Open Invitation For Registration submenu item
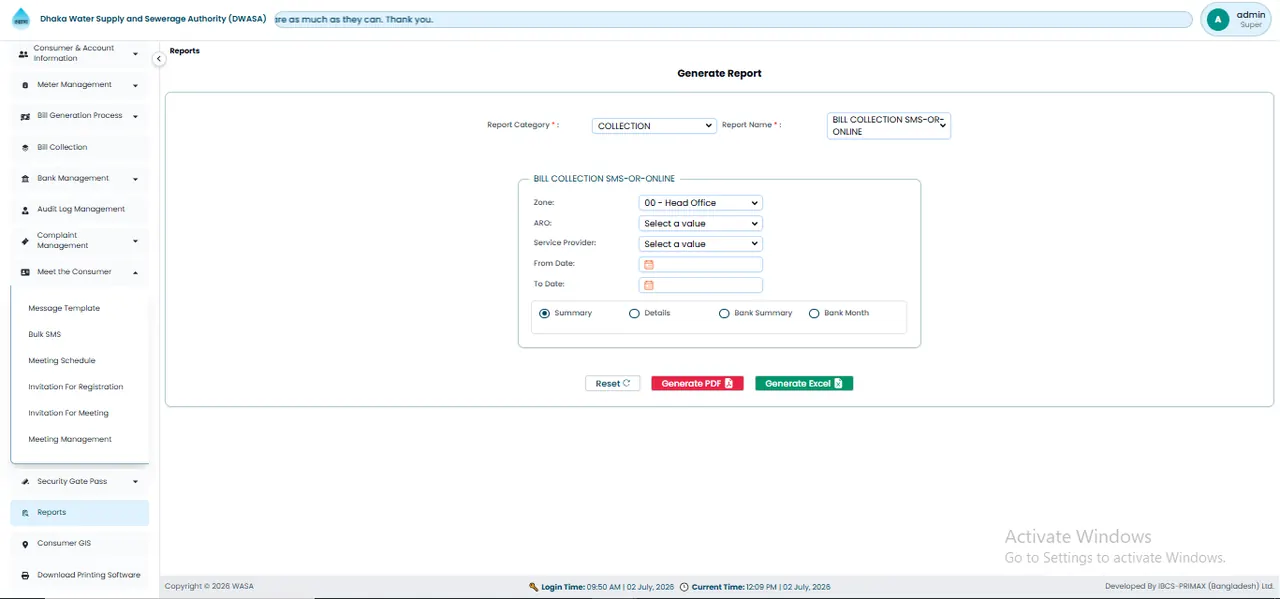The image size is (1280, 599). [x=76, y=387]
